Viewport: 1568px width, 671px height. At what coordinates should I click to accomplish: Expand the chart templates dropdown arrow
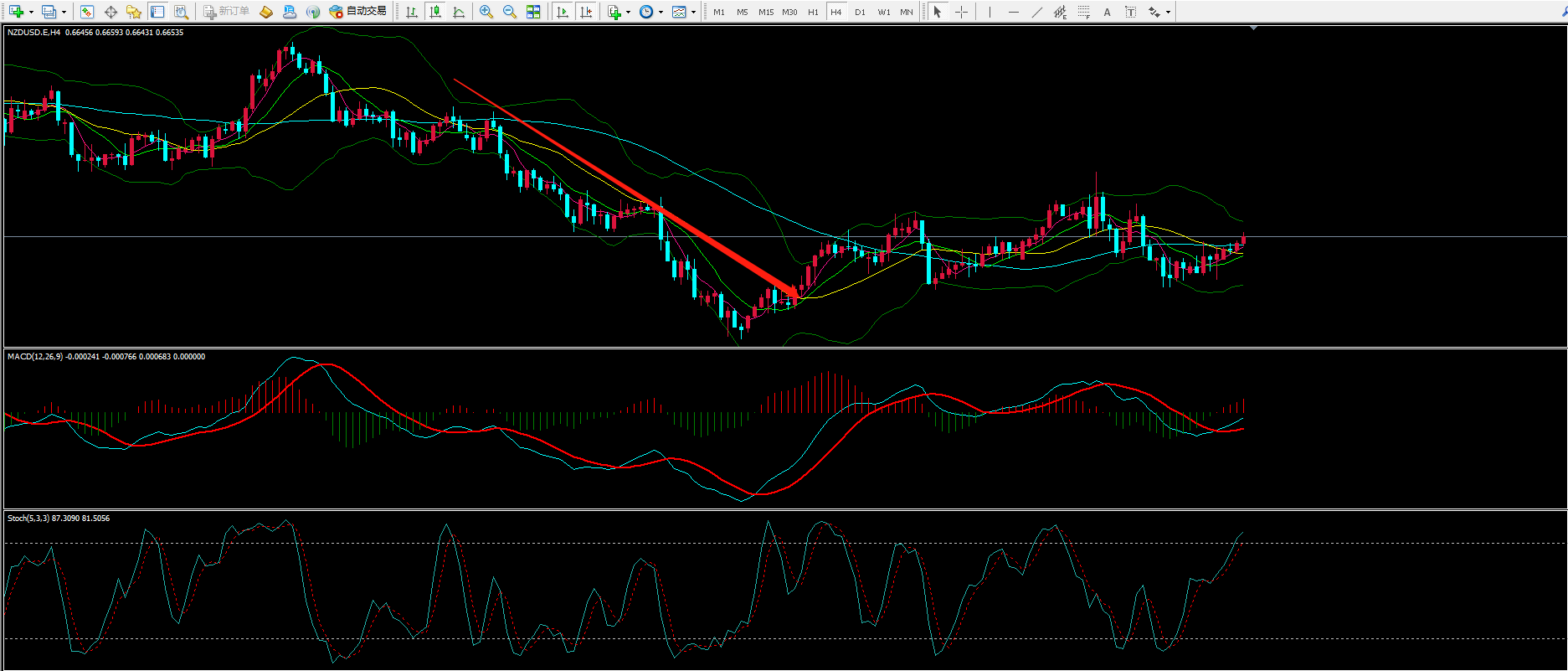pos(693,12)
